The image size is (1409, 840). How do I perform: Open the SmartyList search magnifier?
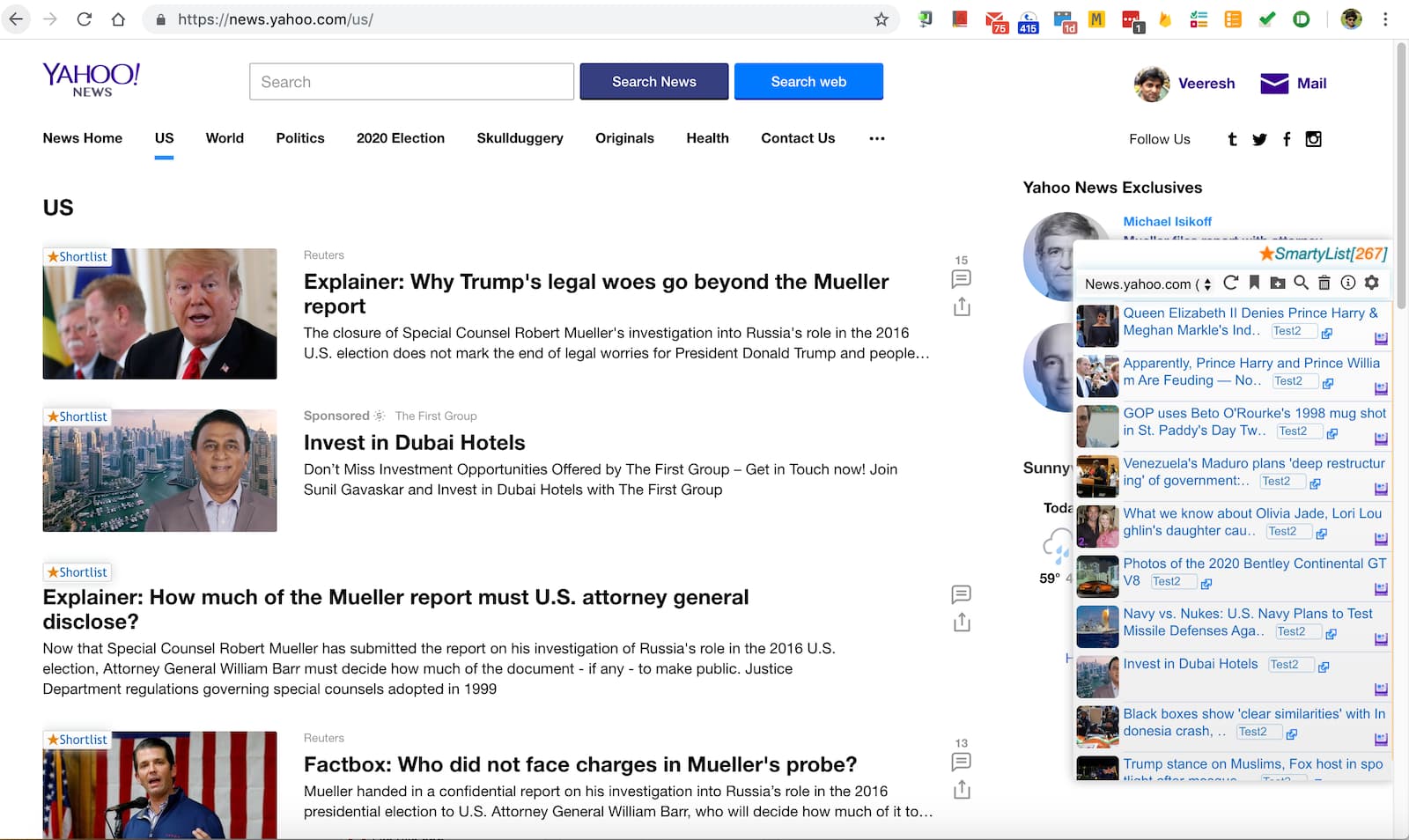click(x=1301, y=283)
